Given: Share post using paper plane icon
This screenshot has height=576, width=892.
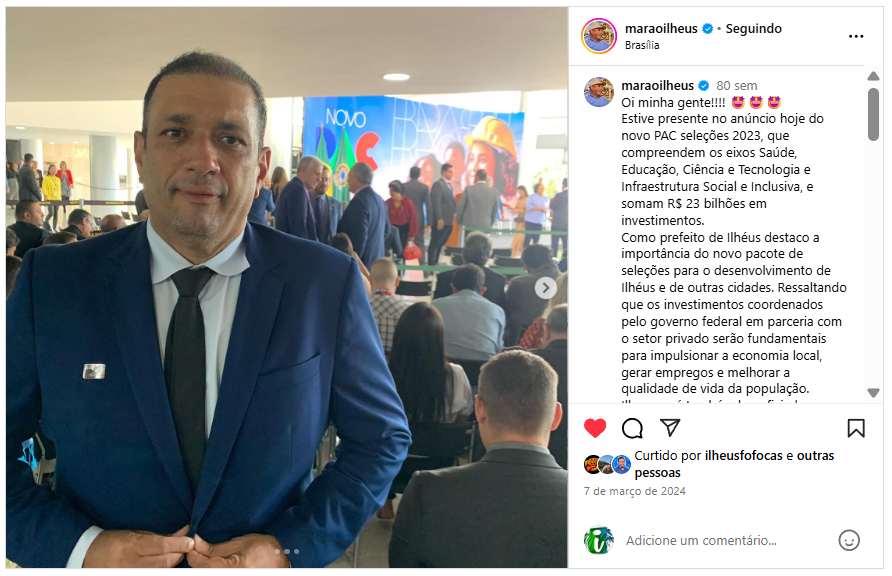Looking at the screenshot, I should coord(670,428).
